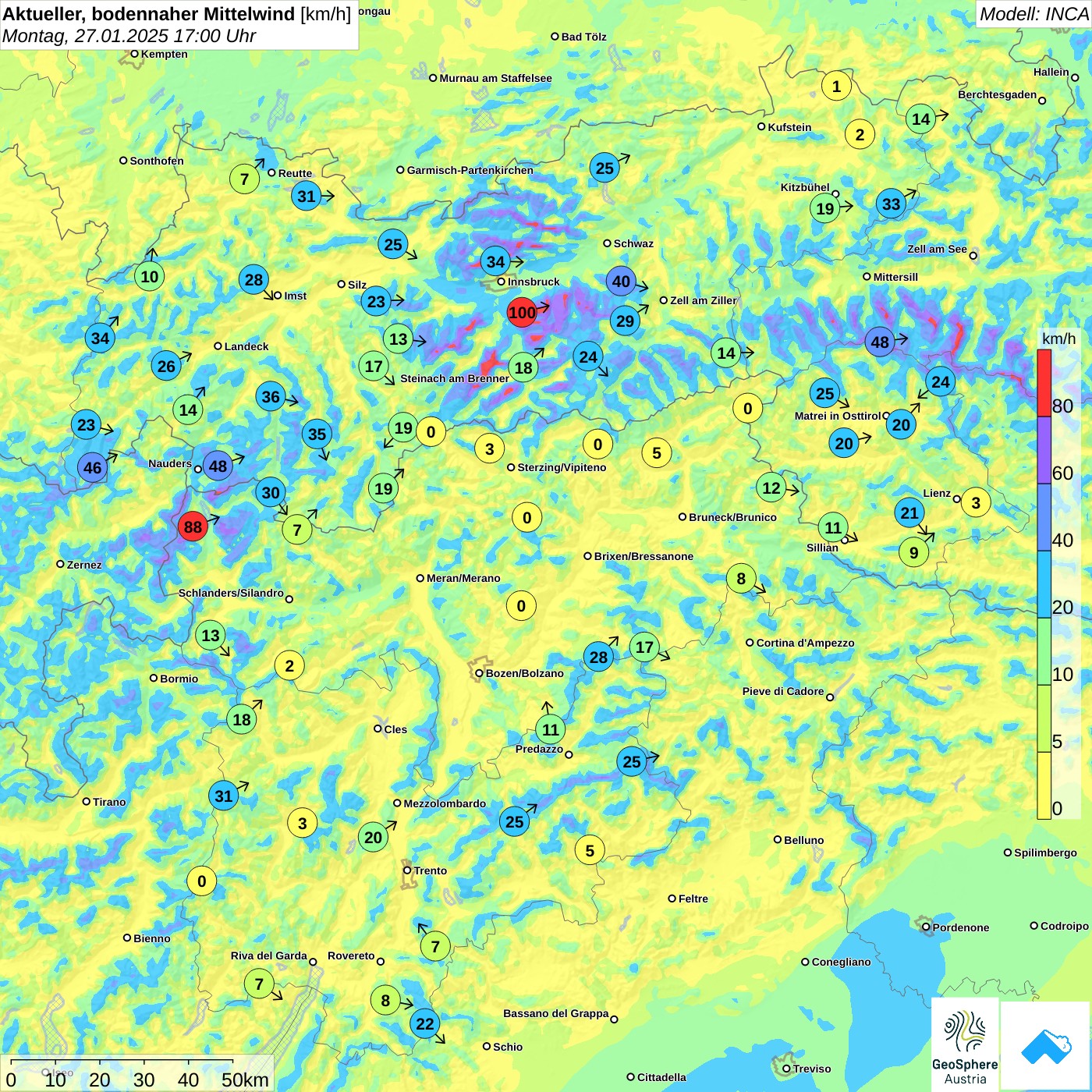This screenshot has width=1092, height=1092.
Task: Click the GeoSphere Austria logo
Action: coord(965,1045)
